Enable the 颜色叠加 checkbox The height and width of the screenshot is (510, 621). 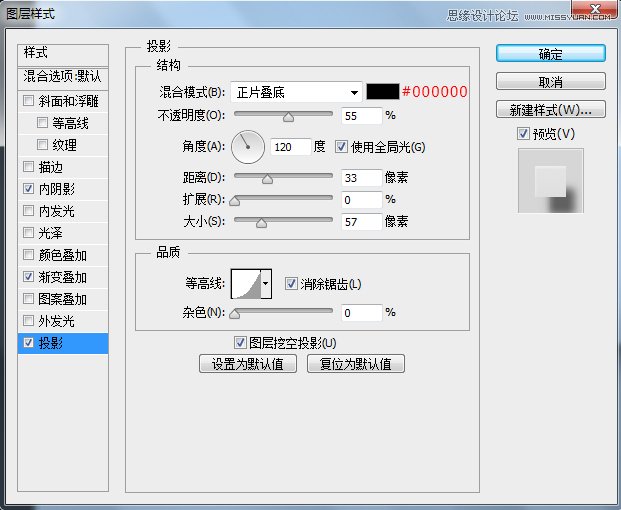tap(29, 254)
